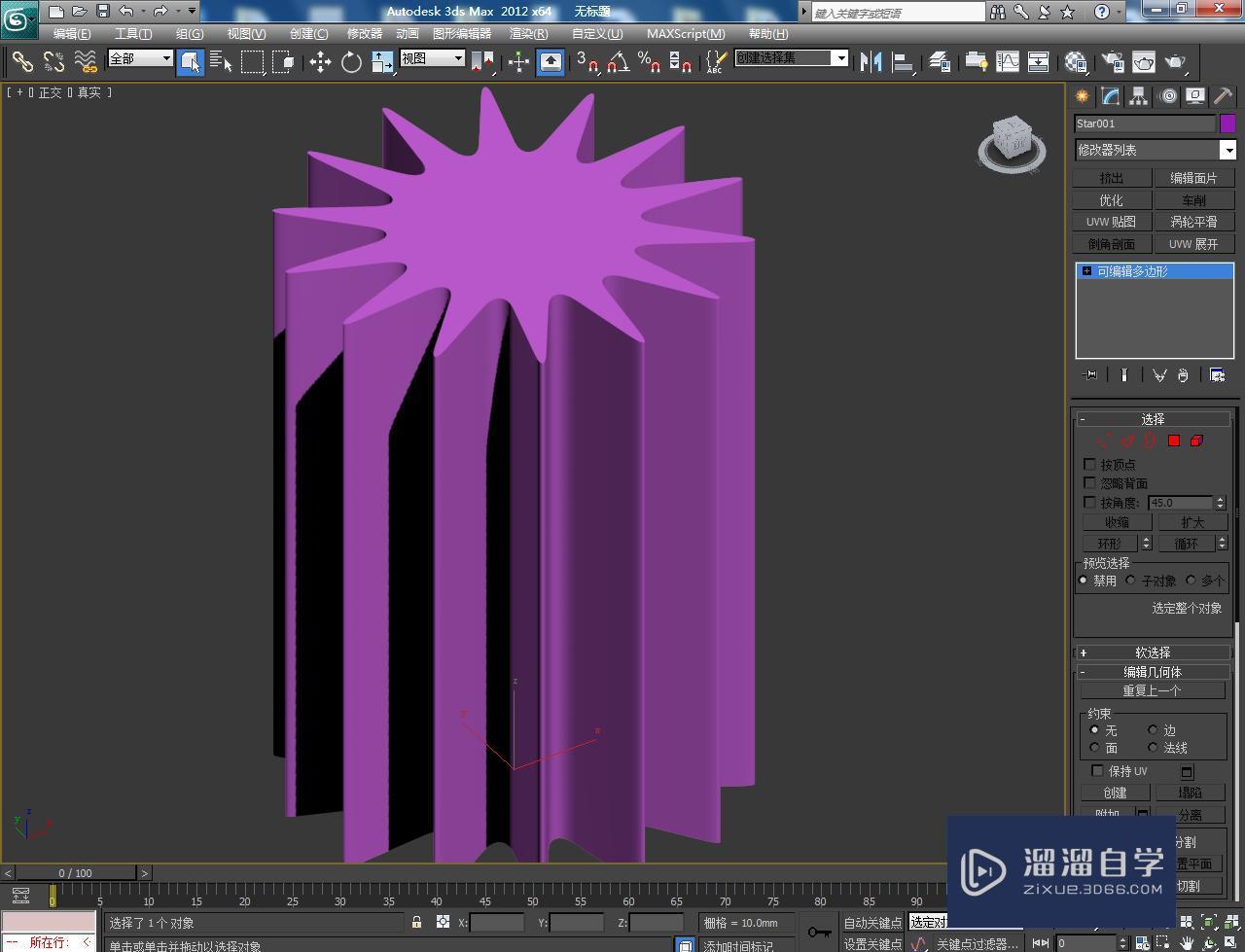Collapse the 选择 rollout
1245x952 pixels.
(x=1154, y=419)
